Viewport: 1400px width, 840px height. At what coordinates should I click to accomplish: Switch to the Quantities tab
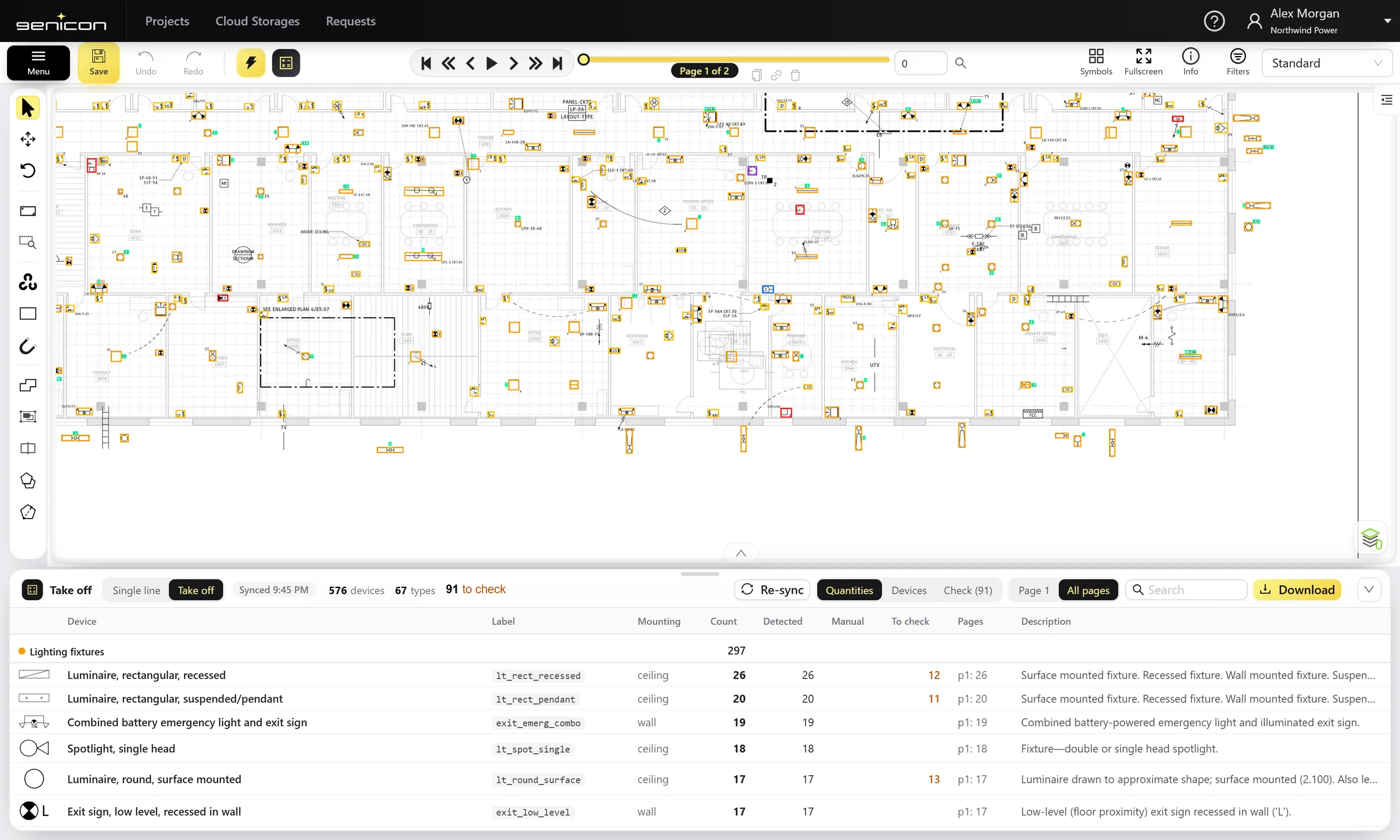[849, 590]
